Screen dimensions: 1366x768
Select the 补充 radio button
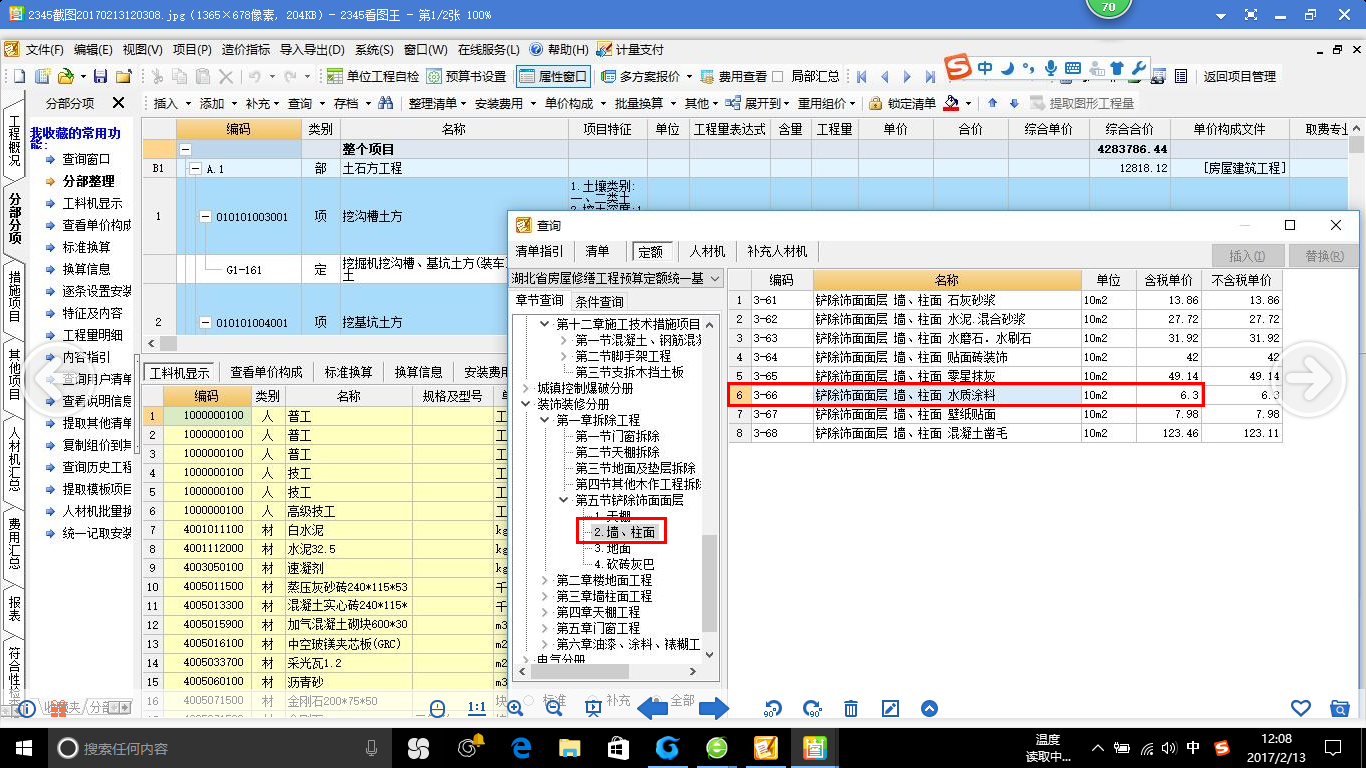point(591,700)
